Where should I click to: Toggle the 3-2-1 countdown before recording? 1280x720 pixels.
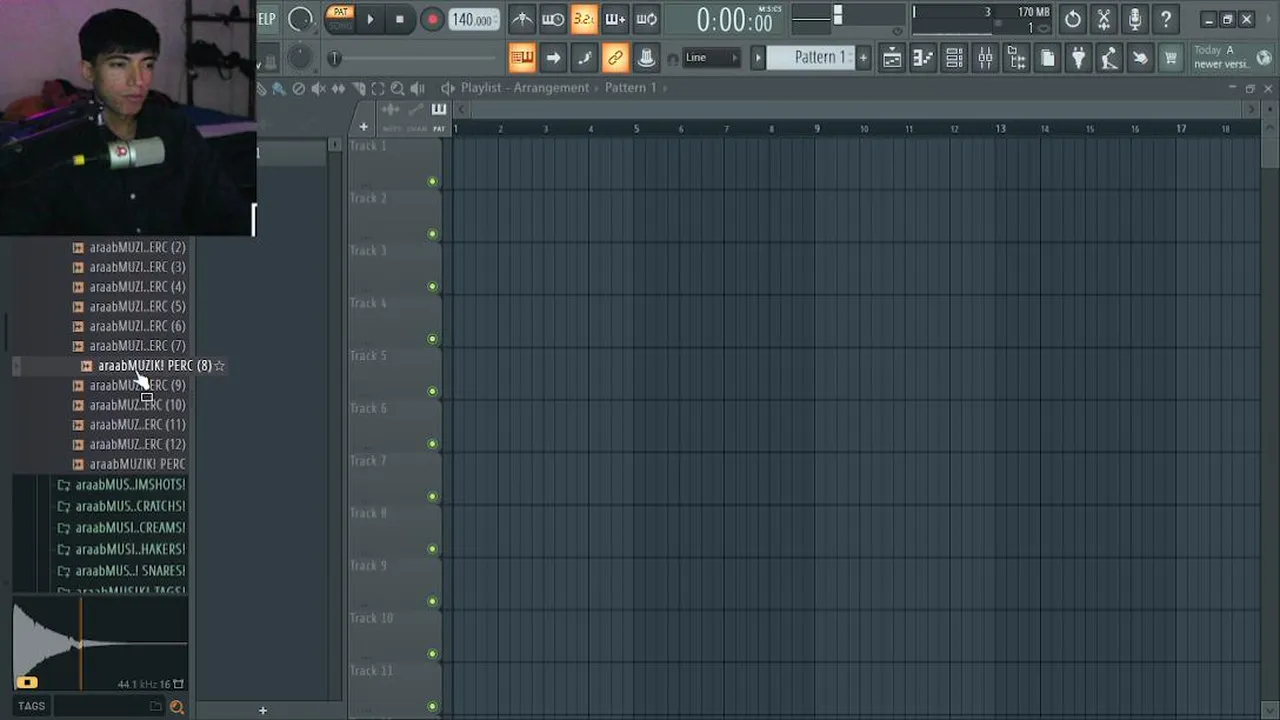584,19
